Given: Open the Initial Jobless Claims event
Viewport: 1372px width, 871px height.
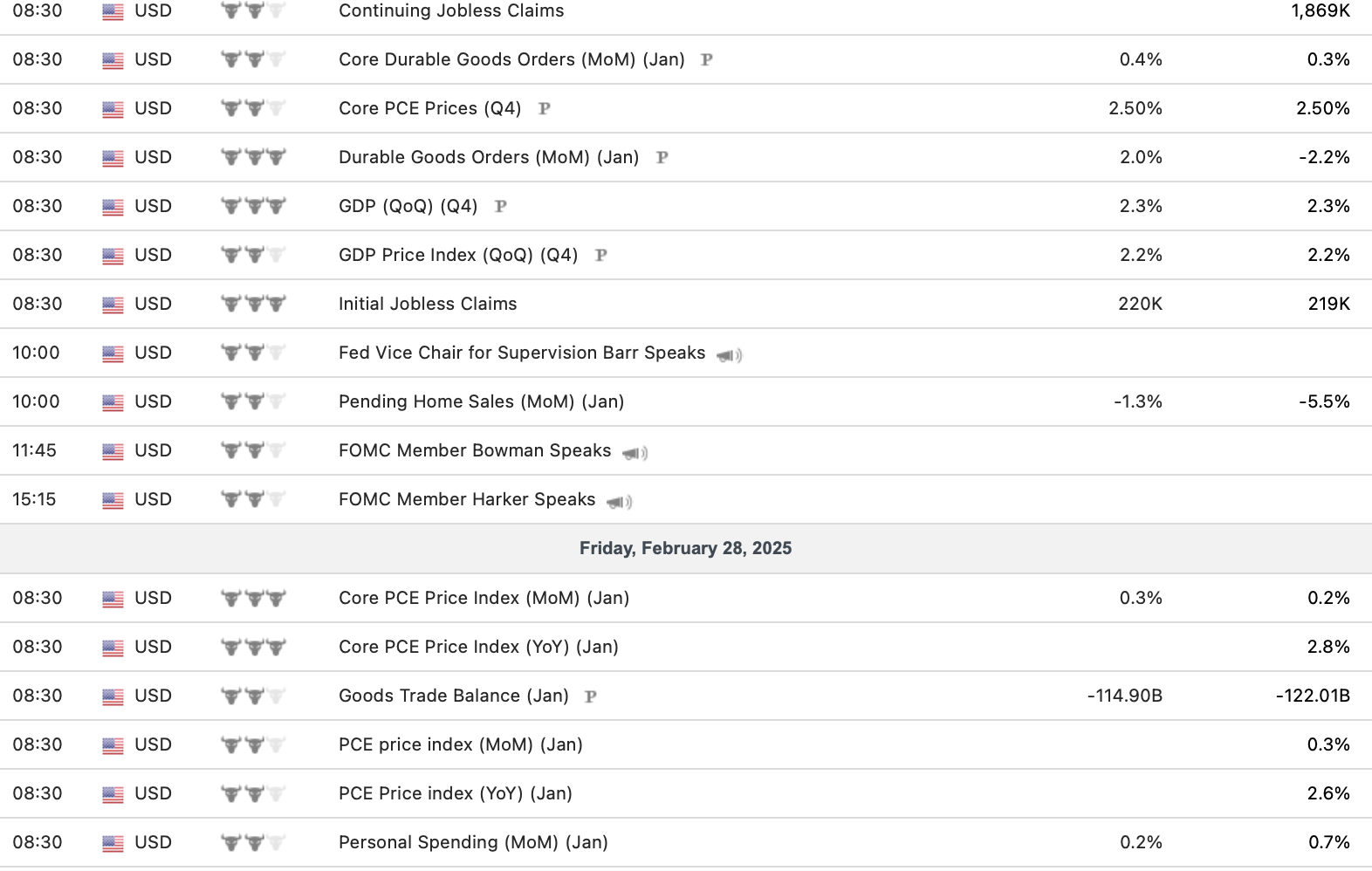Looking at the screenshot, I should tap(428, 304).
